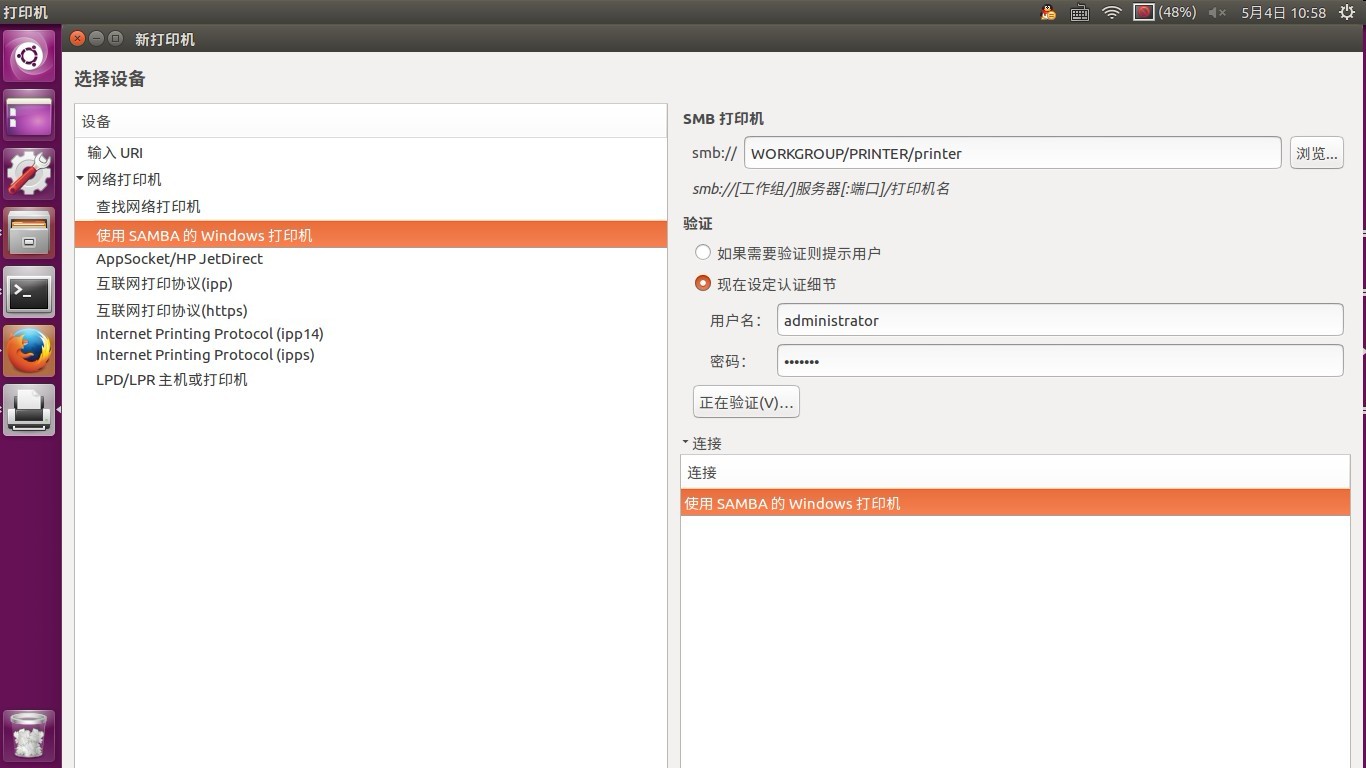This screenshot has width=1366, height=768.
Task: Open the system power gear menu
Action: click(1346, 12)
